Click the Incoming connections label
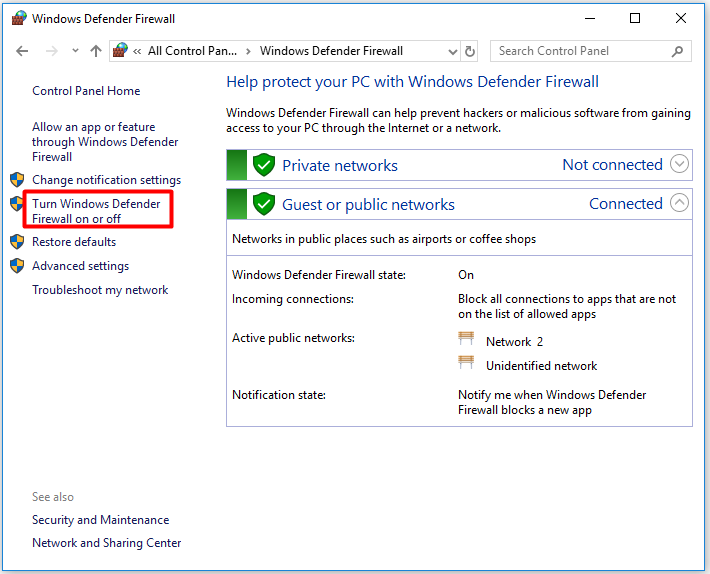 tap(293, 299)
